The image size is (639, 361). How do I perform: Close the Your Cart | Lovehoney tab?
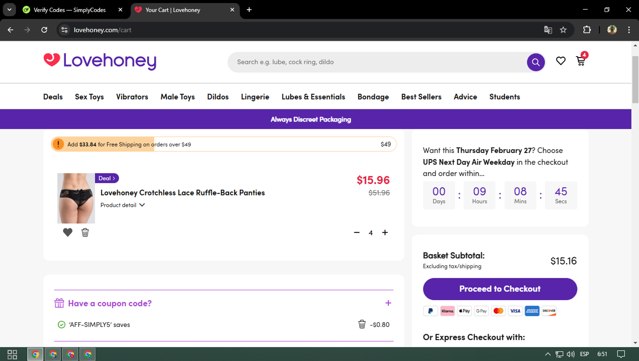(232, 10)
